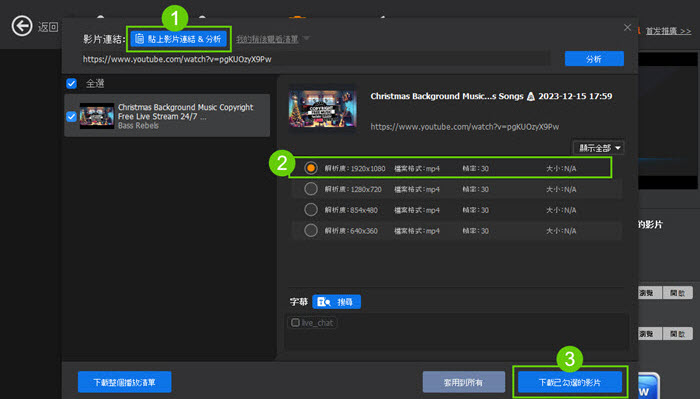Select the 1920x1080 mp4 resolution option
Screen dimensions: 700x399
coord(450,168)
